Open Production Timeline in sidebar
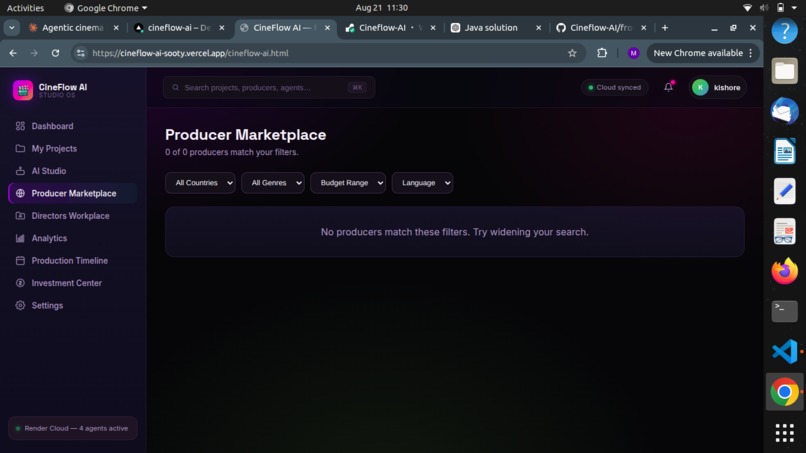 click(72, 261)
